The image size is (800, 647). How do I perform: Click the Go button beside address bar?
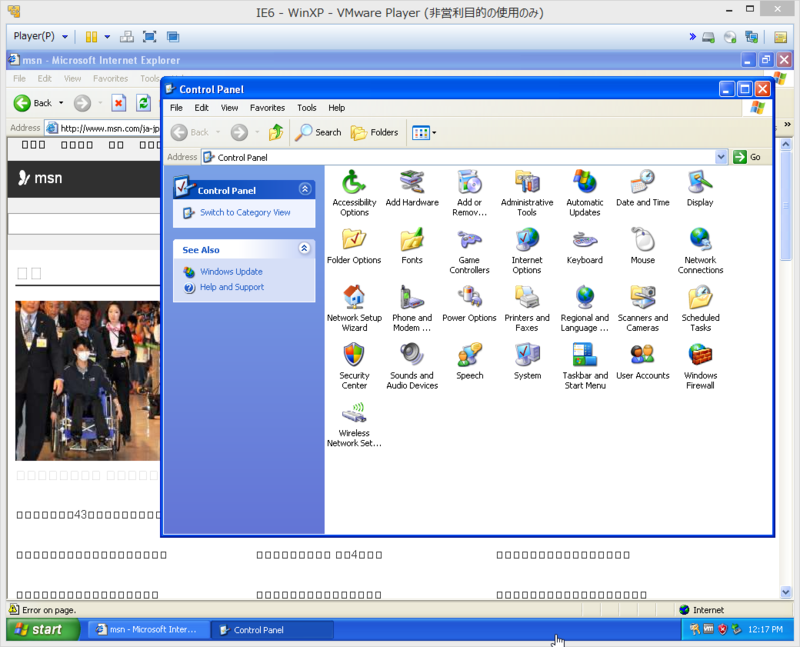click(x=748, y=157)
